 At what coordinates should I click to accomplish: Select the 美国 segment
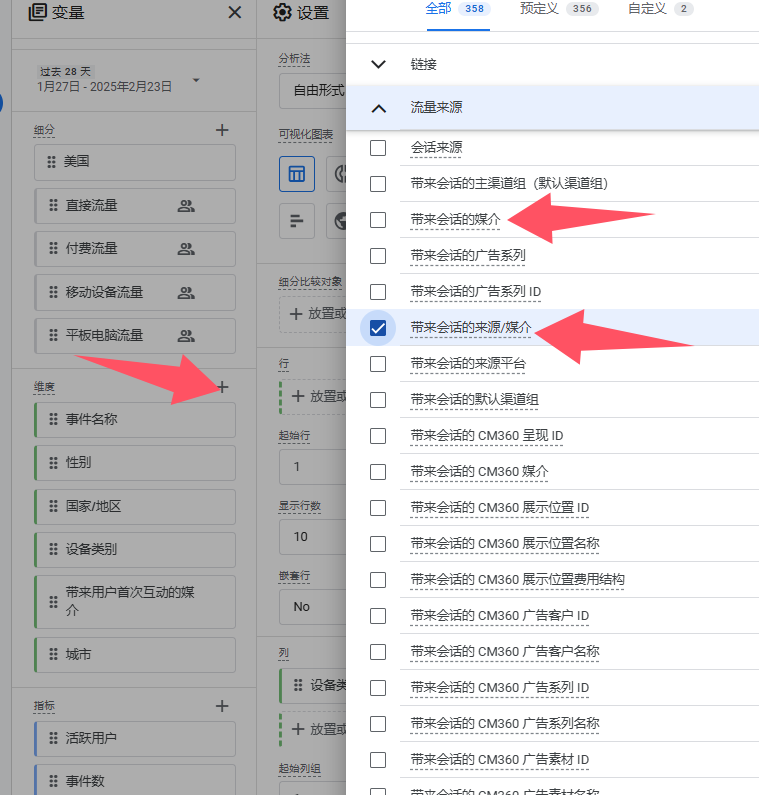pos(135,162)
